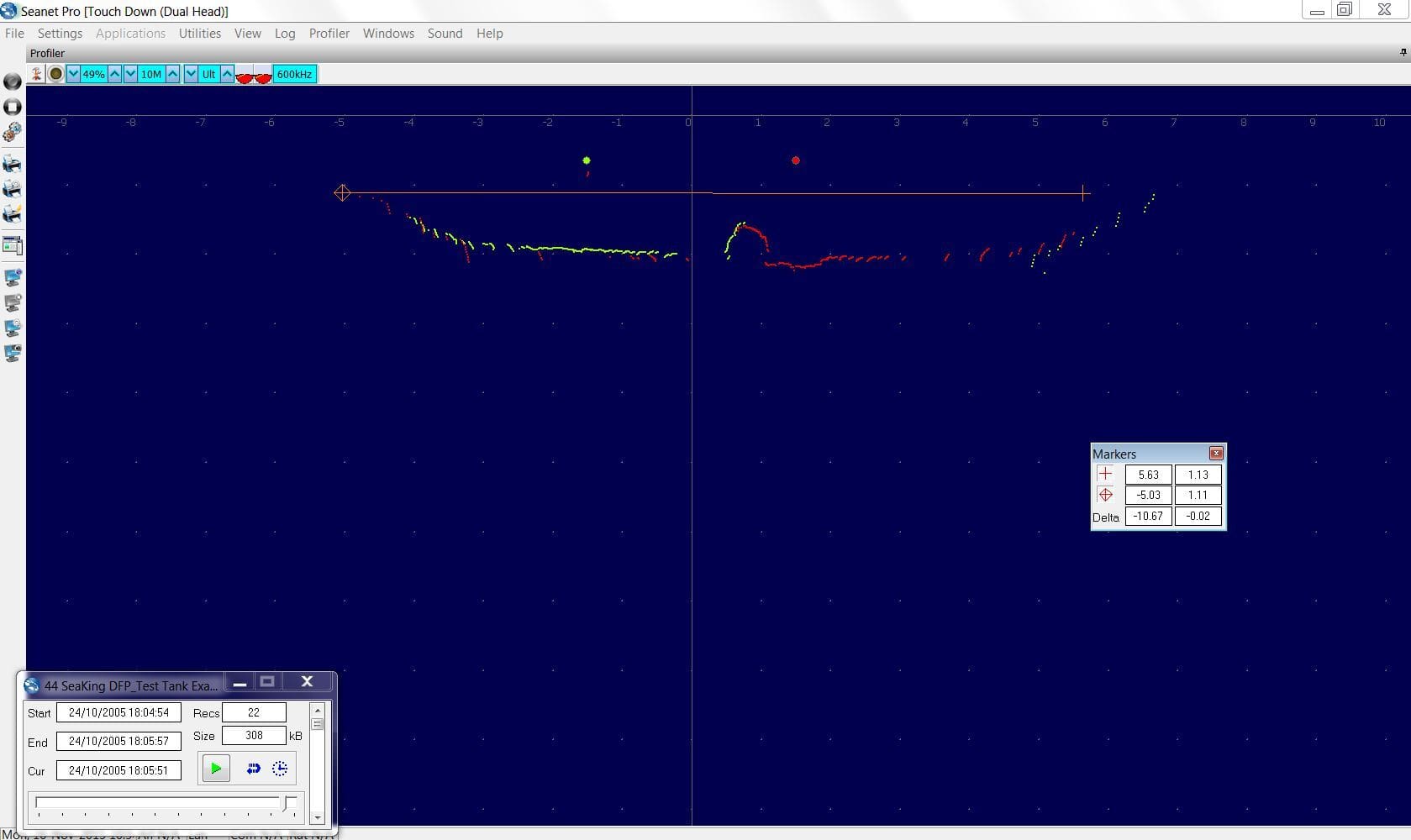The image size is (1411, 840).
Task: Toggle the sonar head pause icon on toolbar
Action: point(36,74)
